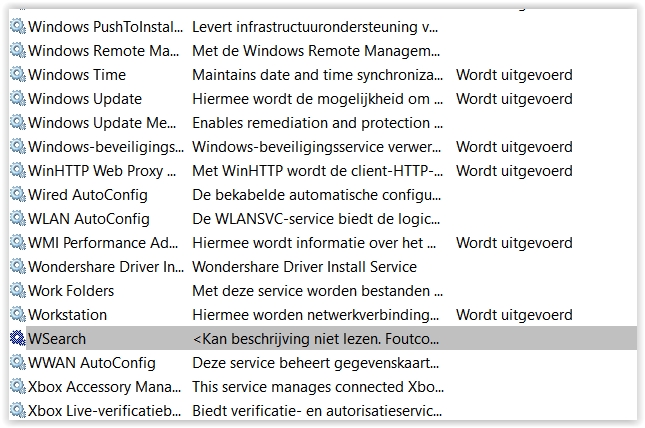Click the WWAN AutoConfig gear icon
The image size is (645, 428).
[x=18, y=363]
